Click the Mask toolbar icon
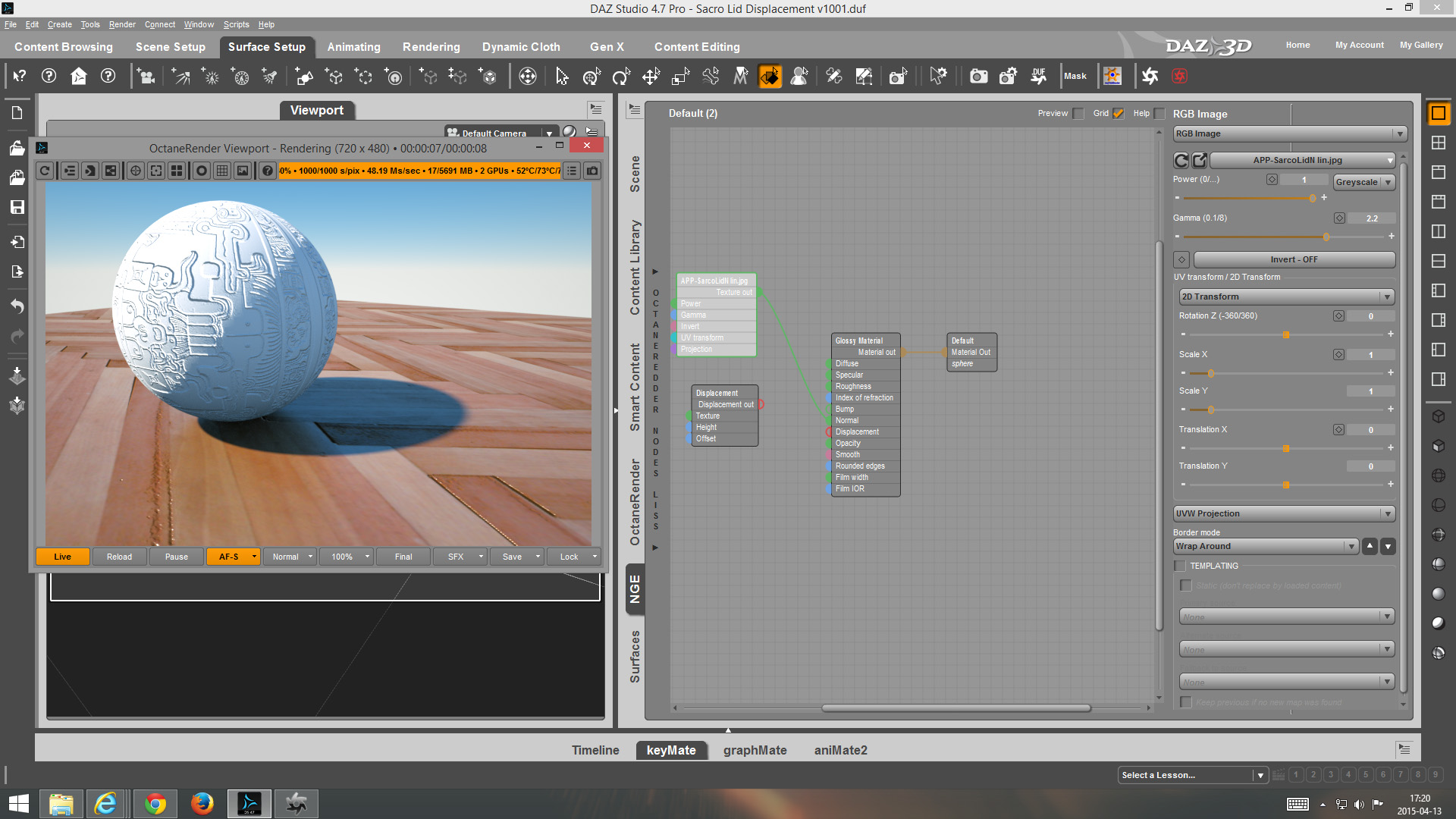1456x819 pixels. 1075,77
